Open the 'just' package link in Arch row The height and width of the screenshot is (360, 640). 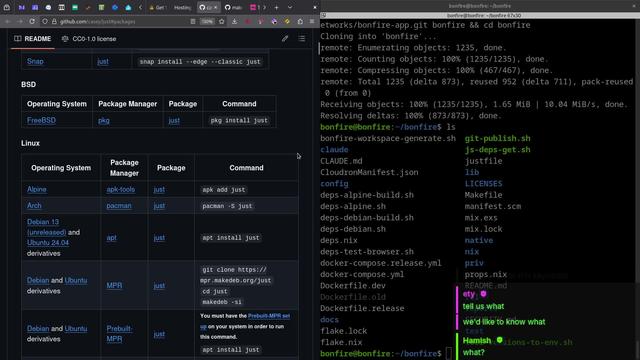tap(159, 206)
